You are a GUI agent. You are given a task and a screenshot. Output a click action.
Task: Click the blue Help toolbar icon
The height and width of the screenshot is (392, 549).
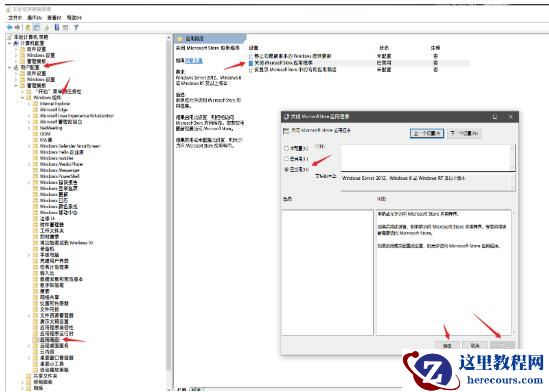click(57, 27)
